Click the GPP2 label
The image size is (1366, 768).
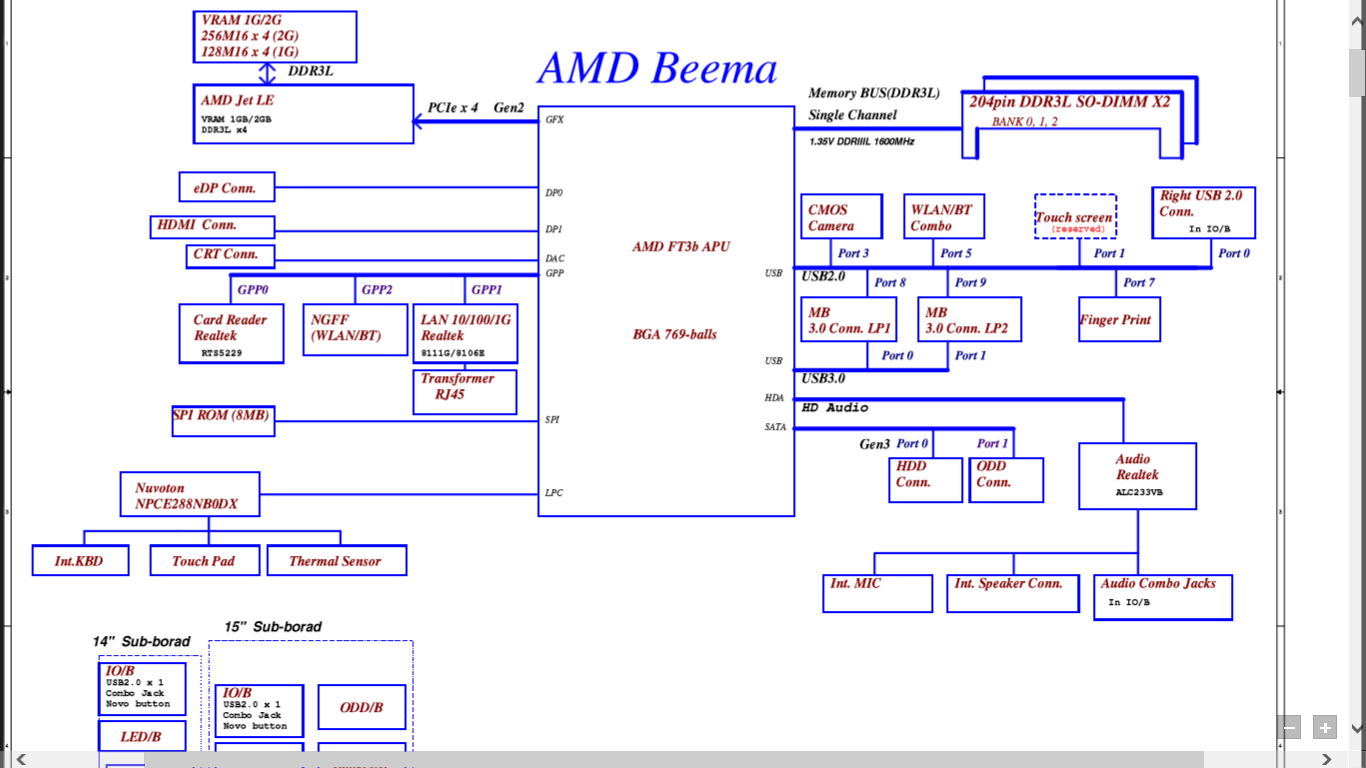point(377,290)
